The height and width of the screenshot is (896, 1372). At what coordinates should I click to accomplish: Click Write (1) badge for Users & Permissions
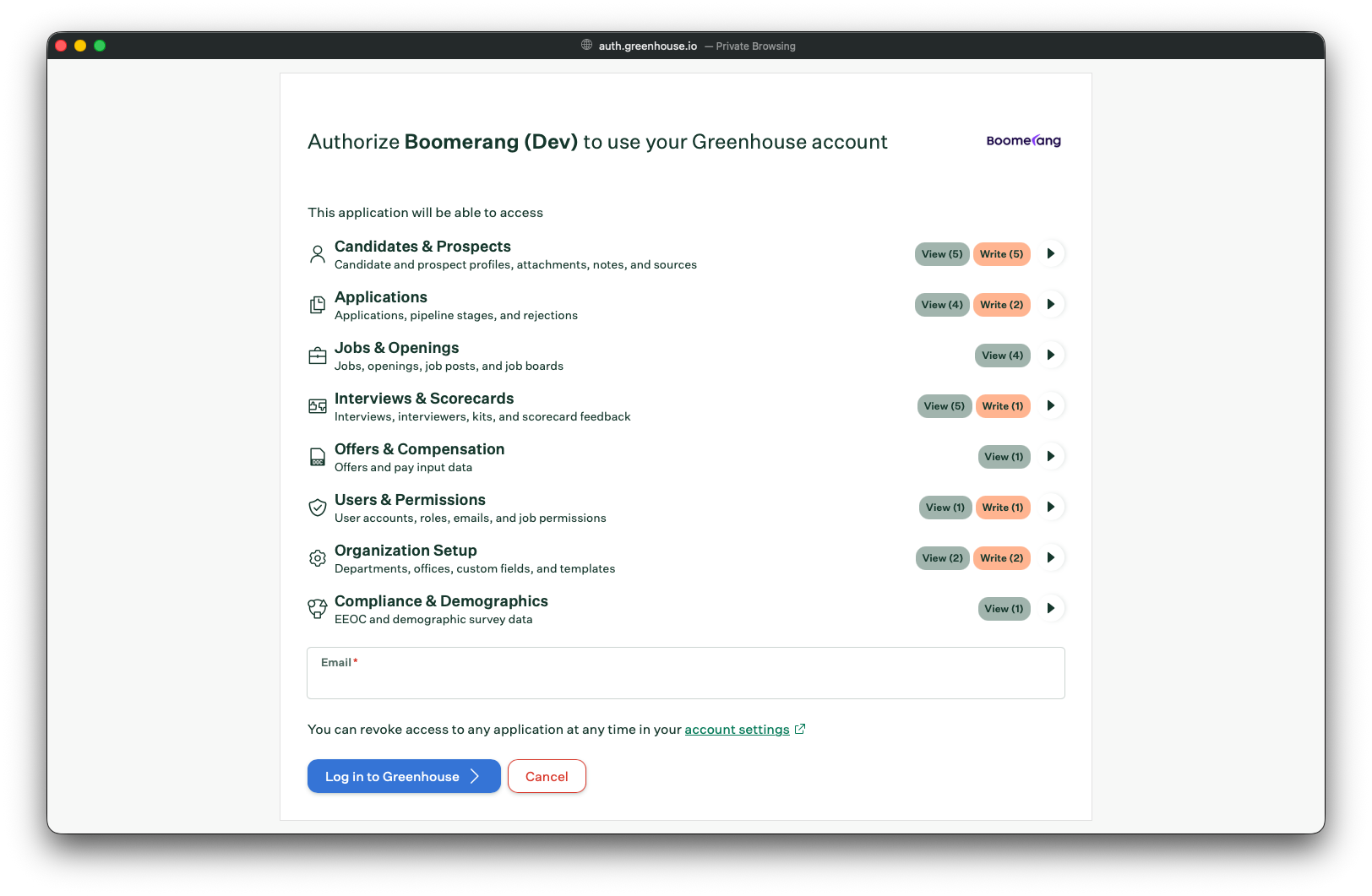[x=1003, y=508]
